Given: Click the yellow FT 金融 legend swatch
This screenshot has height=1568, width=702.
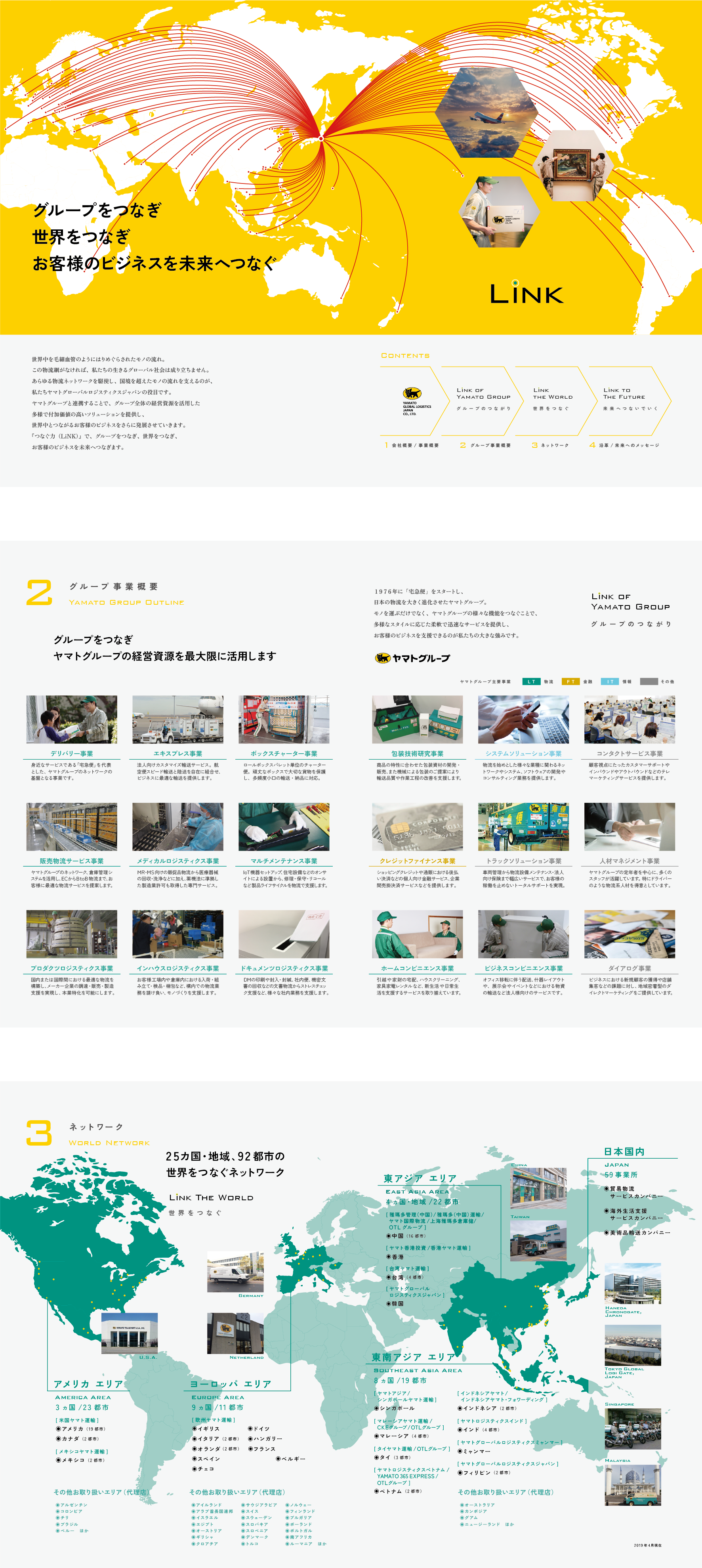Looking at the screenshot, I should pos(570,682).
